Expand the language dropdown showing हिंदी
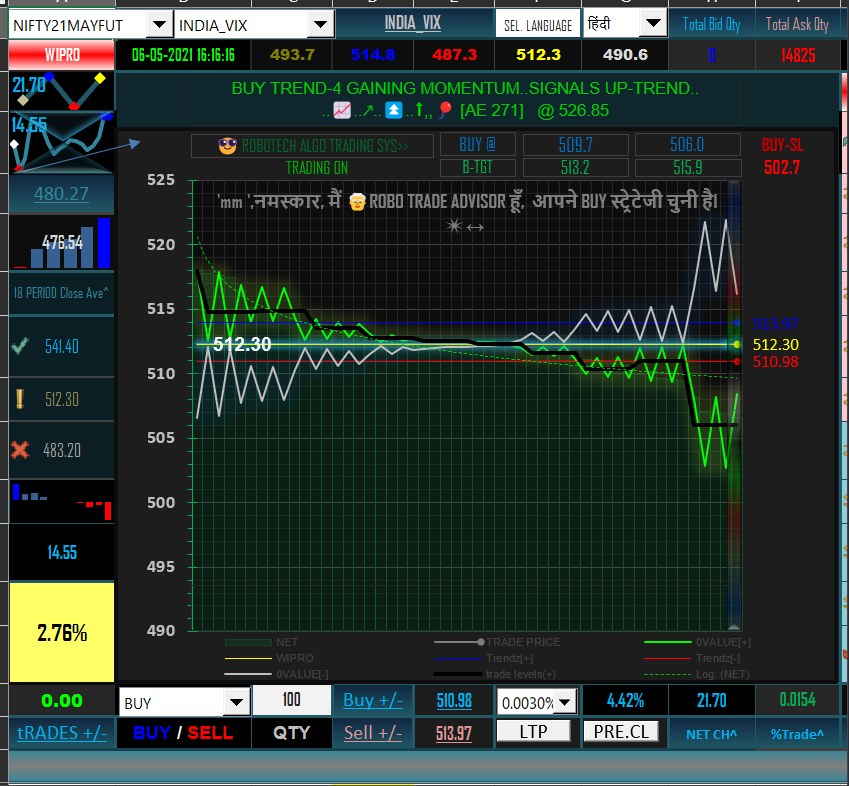The image size is (849, 786). 653,23
